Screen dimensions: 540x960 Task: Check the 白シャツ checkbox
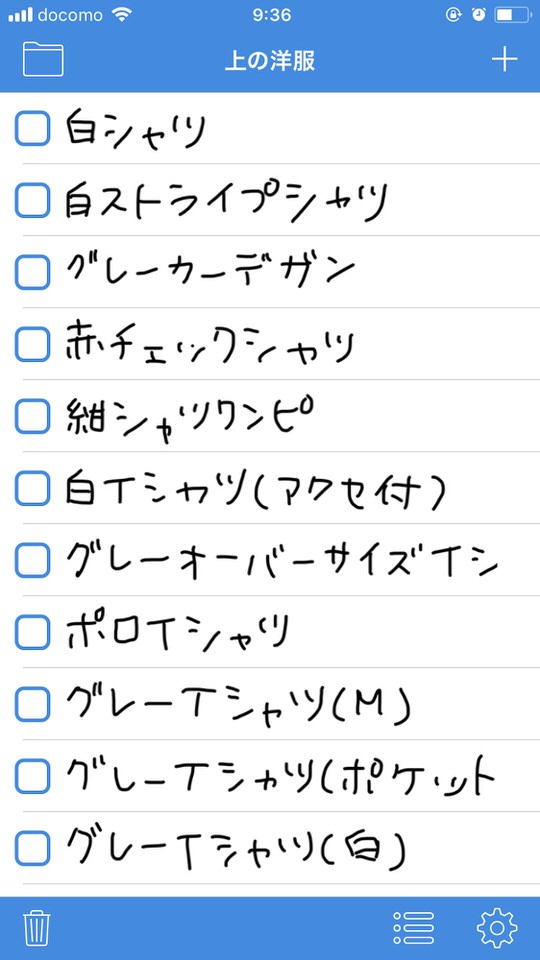[x=32, y=129]
